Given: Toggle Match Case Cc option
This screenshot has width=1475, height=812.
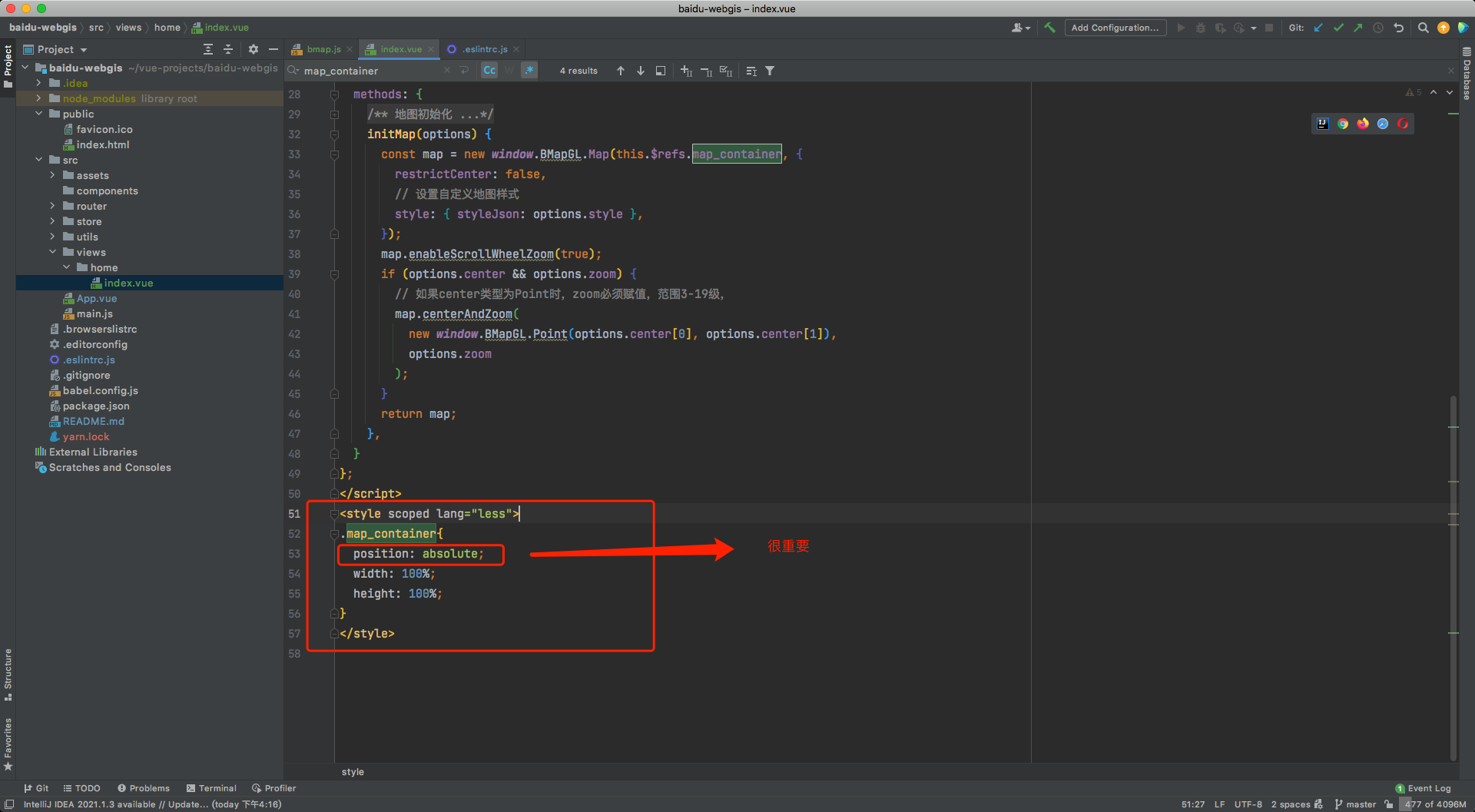Looking at the screenshot, I should [x=489, y=71].
